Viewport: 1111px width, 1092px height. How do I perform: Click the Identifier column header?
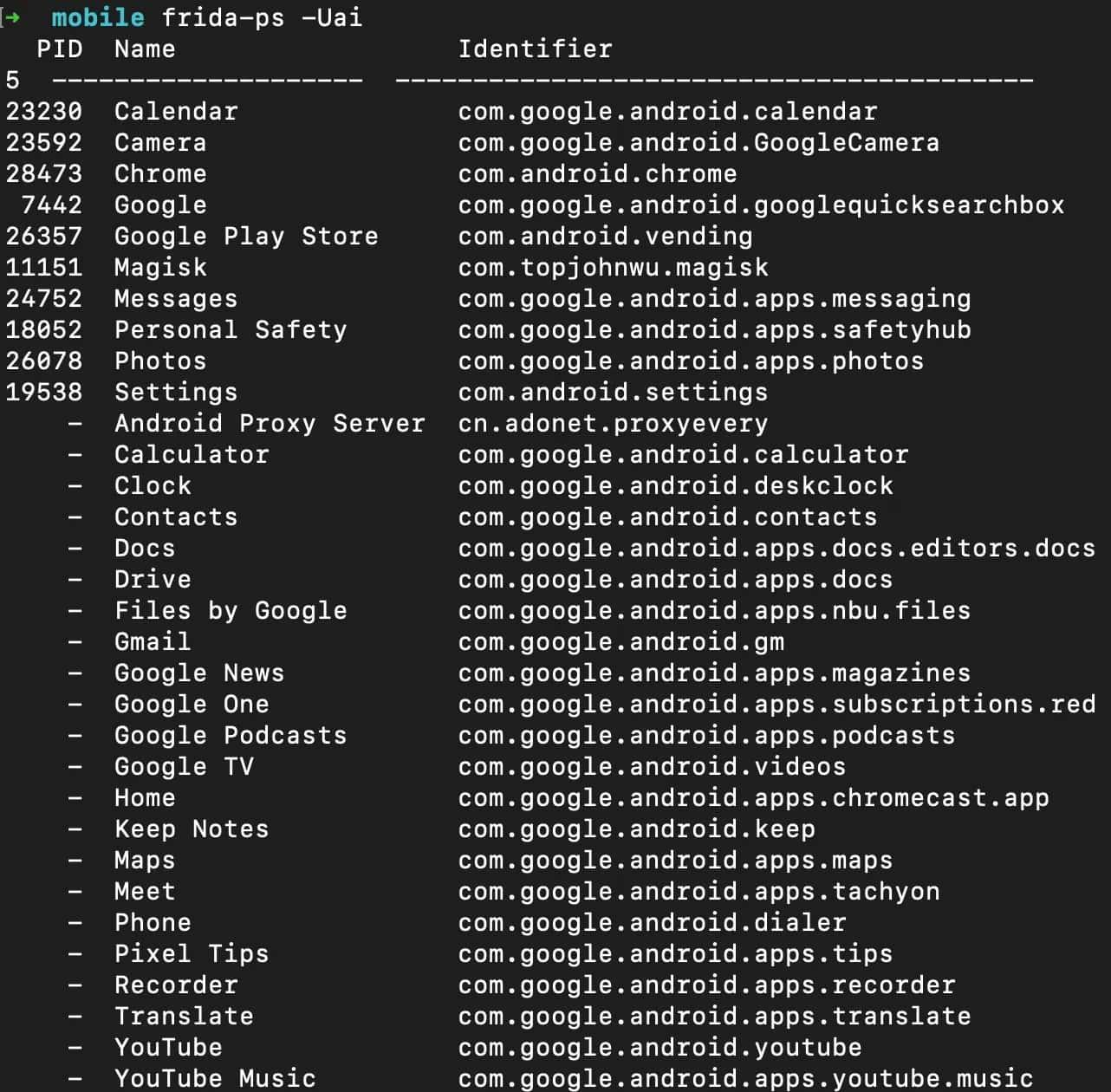click(535, 49)
